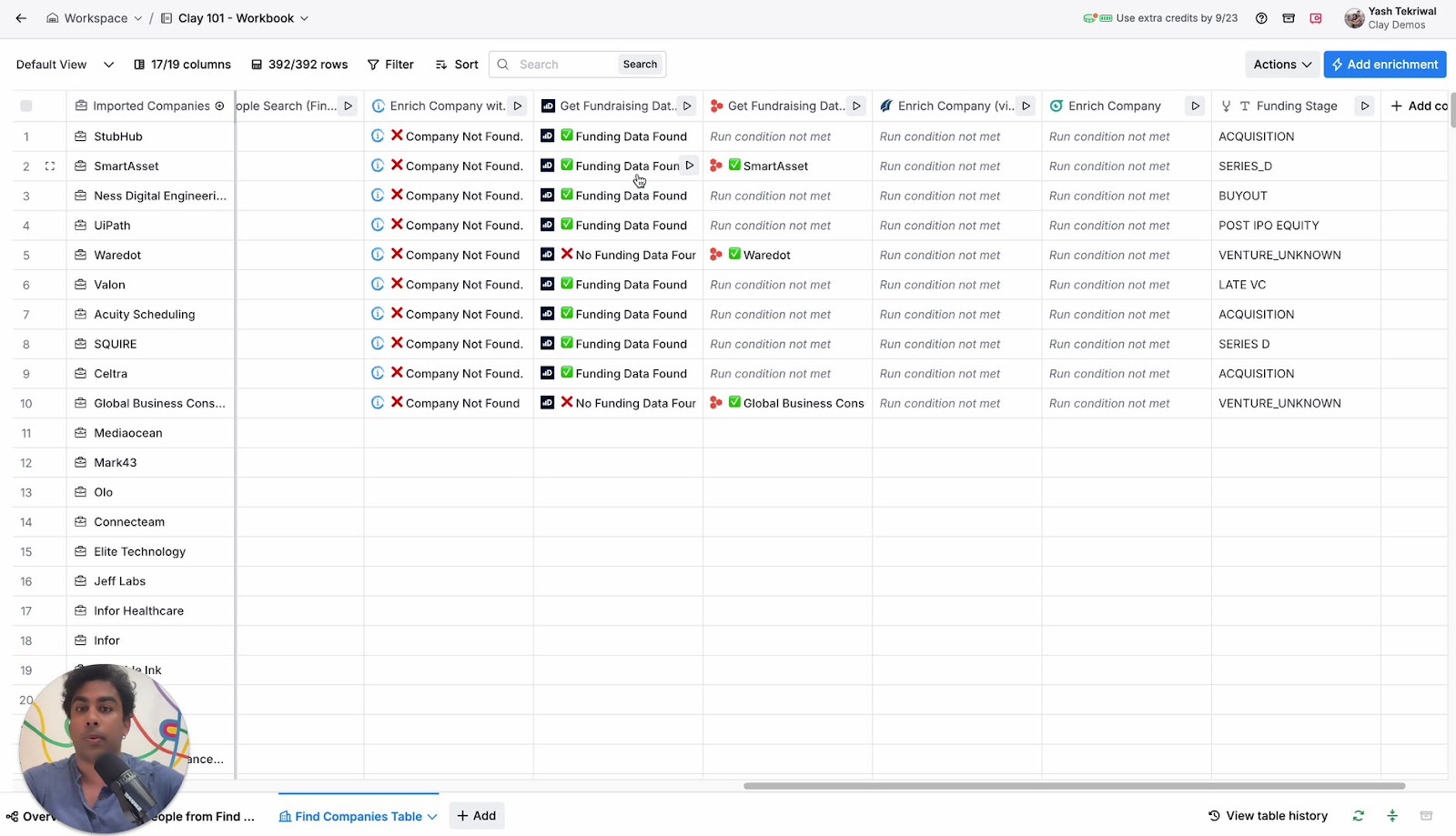This screenshot has height=836, width=1456.
Task: Expand the Default View selector
Action: click(x=65, y=65)
